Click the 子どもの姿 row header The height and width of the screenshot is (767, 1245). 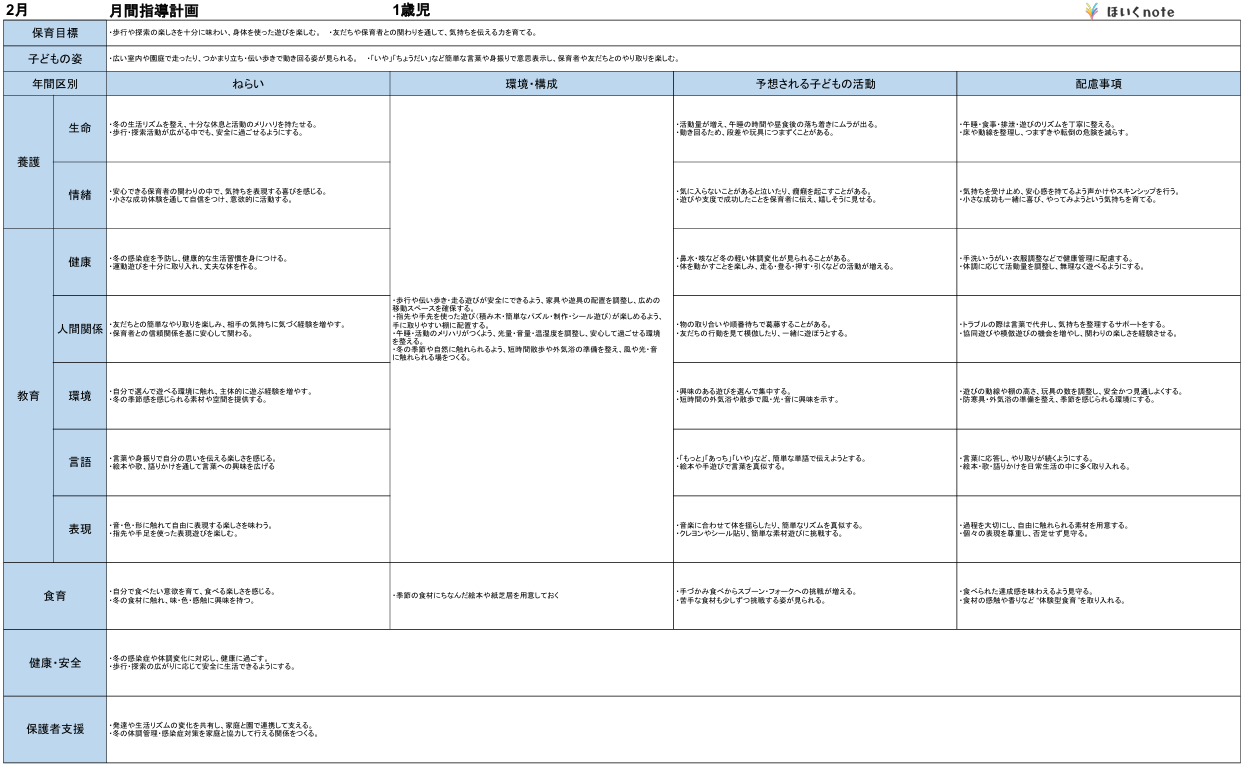pyautogui.click(x=55, y=58)
